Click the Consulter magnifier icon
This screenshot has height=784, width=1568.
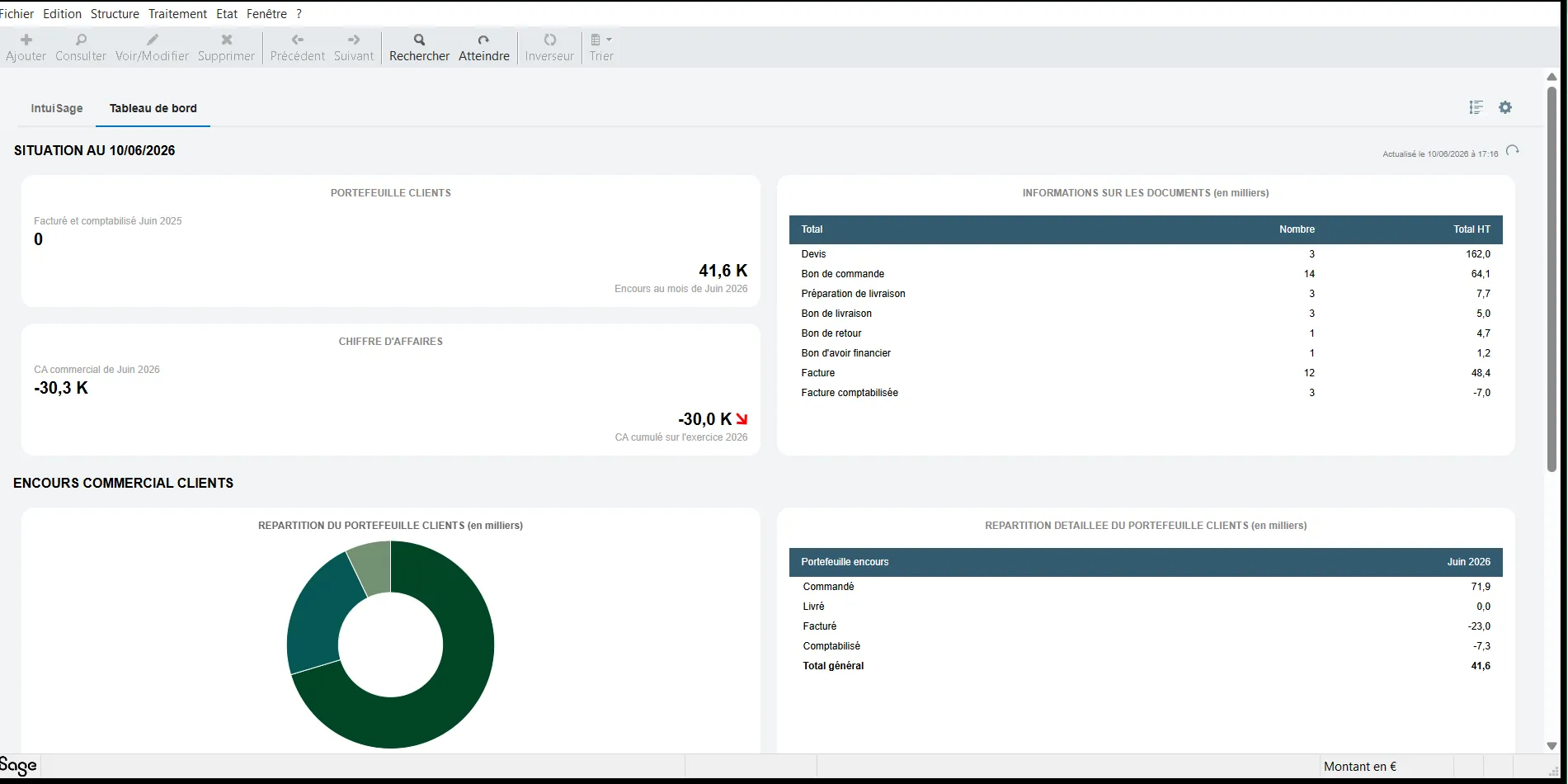(x=81, y=40)
